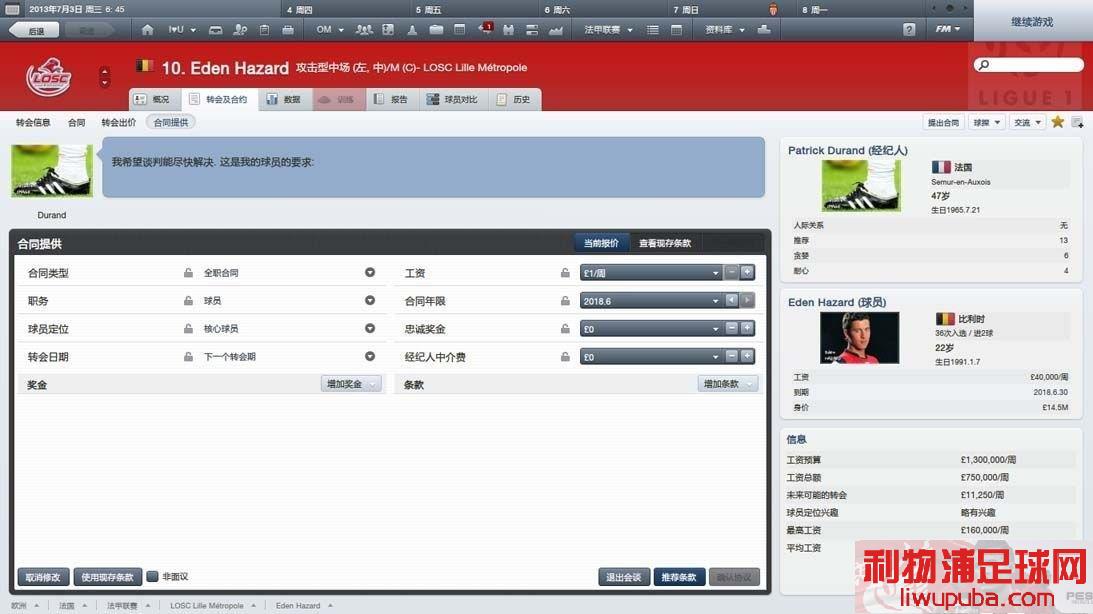Toggle the lock on 合同类型
Screen dimensions: 1093x614
point(188,273)
